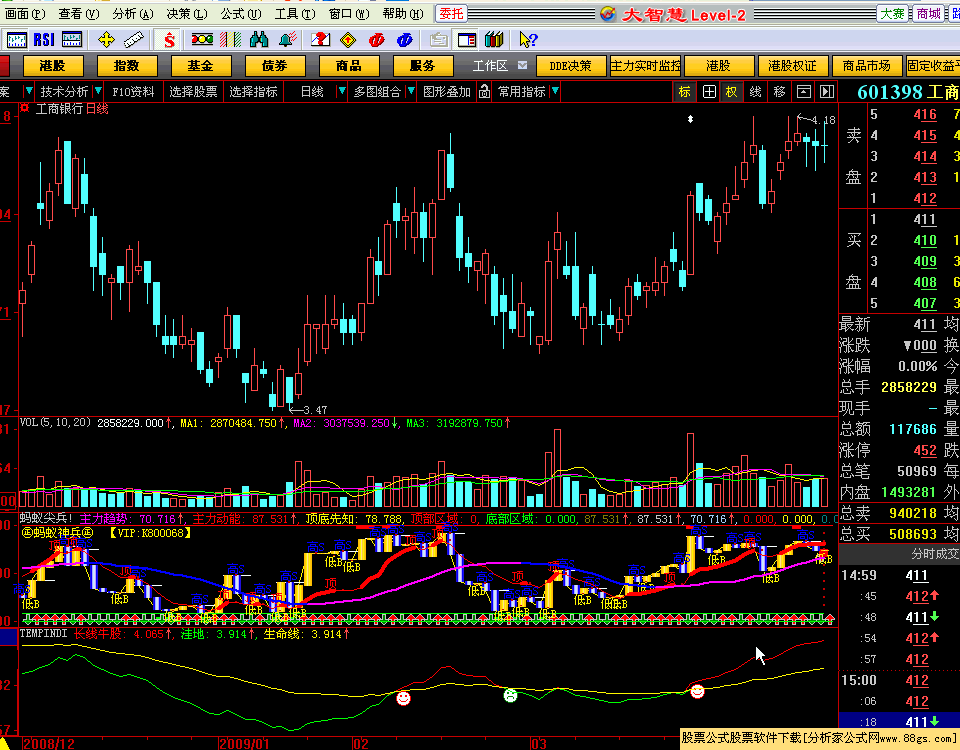Image resolution: width=960 pixels, height=750 pixels.
Task: Select the ruler measuring tool
Action: 133,40
